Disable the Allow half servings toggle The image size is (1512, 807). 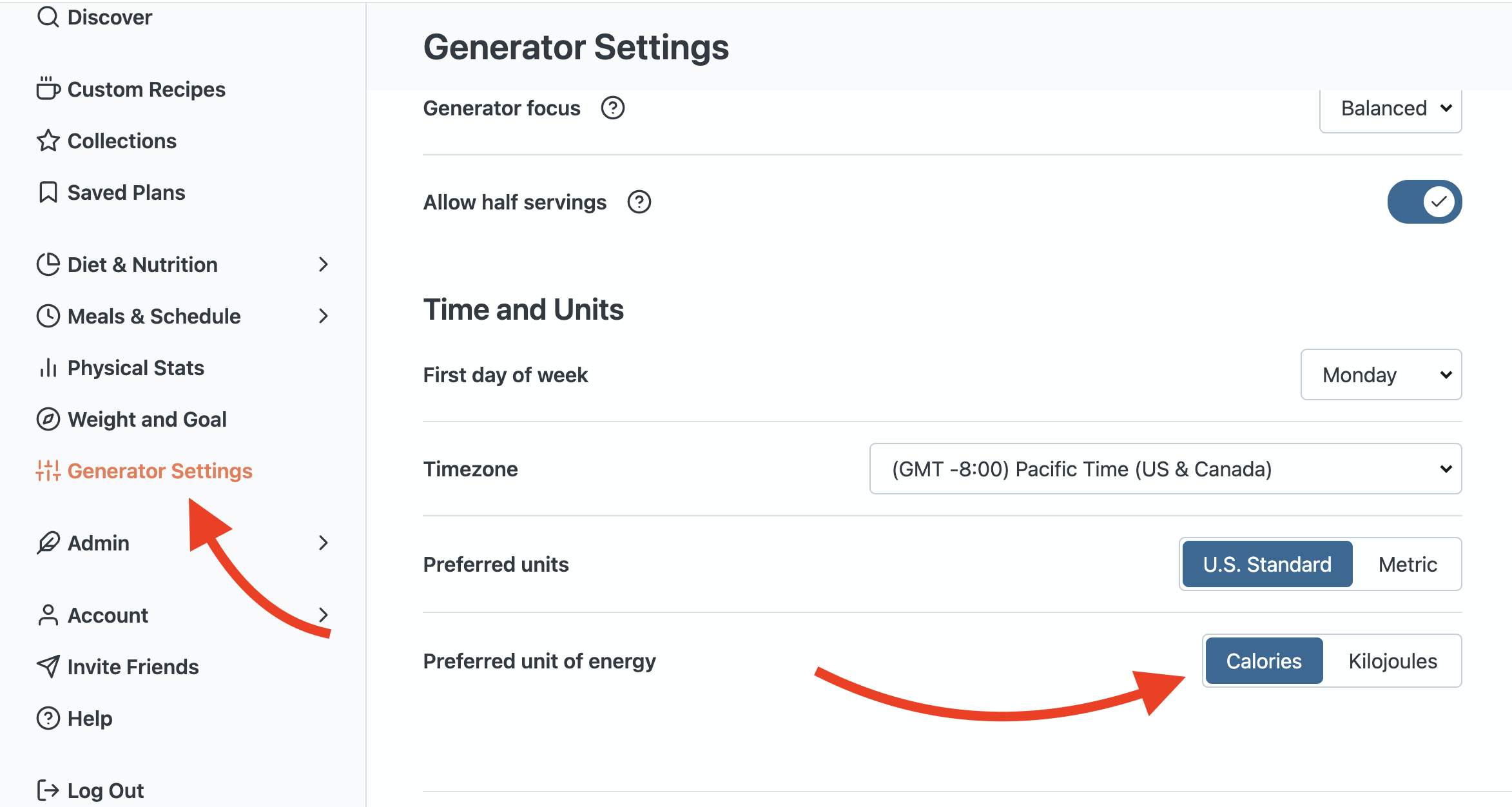(1424, 202)
